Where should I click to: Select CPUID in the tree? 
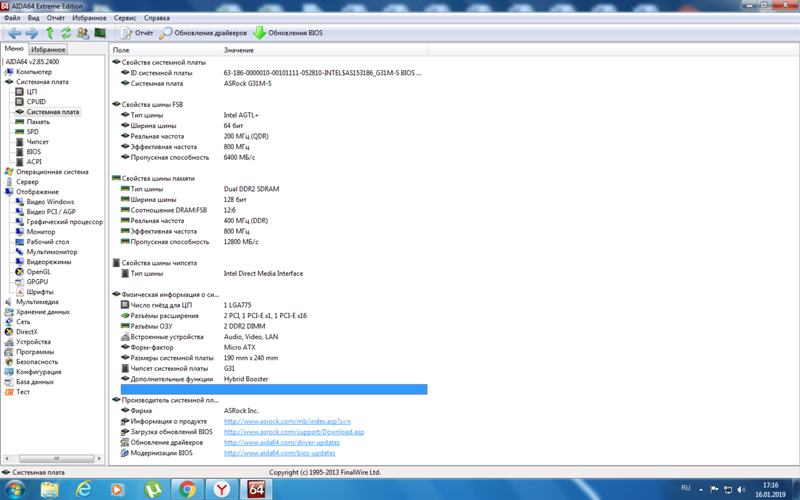pos(36,102)
